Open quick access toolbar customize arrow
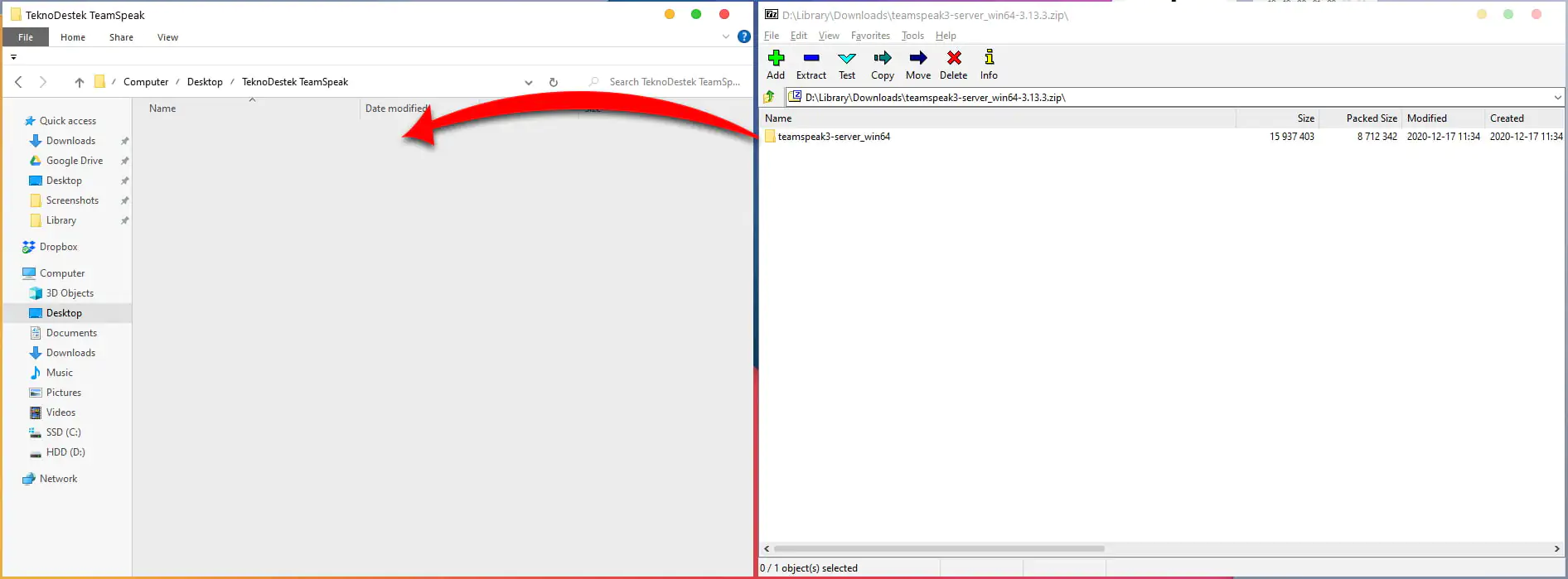This screenshot has width=1568, height=579. 13,57
